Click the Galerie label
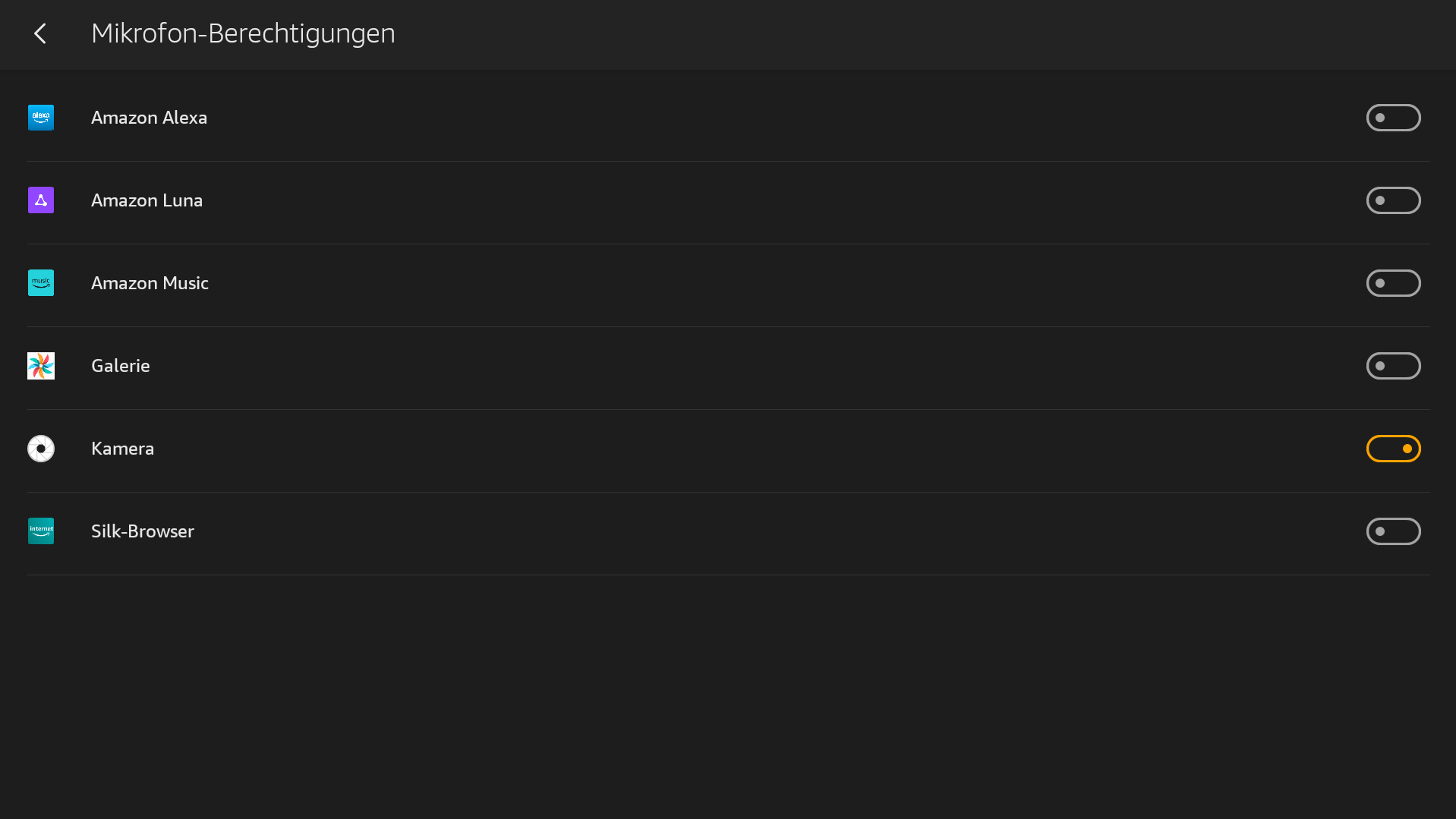This screenshot has width=1456, height=819. pos(121,366)
